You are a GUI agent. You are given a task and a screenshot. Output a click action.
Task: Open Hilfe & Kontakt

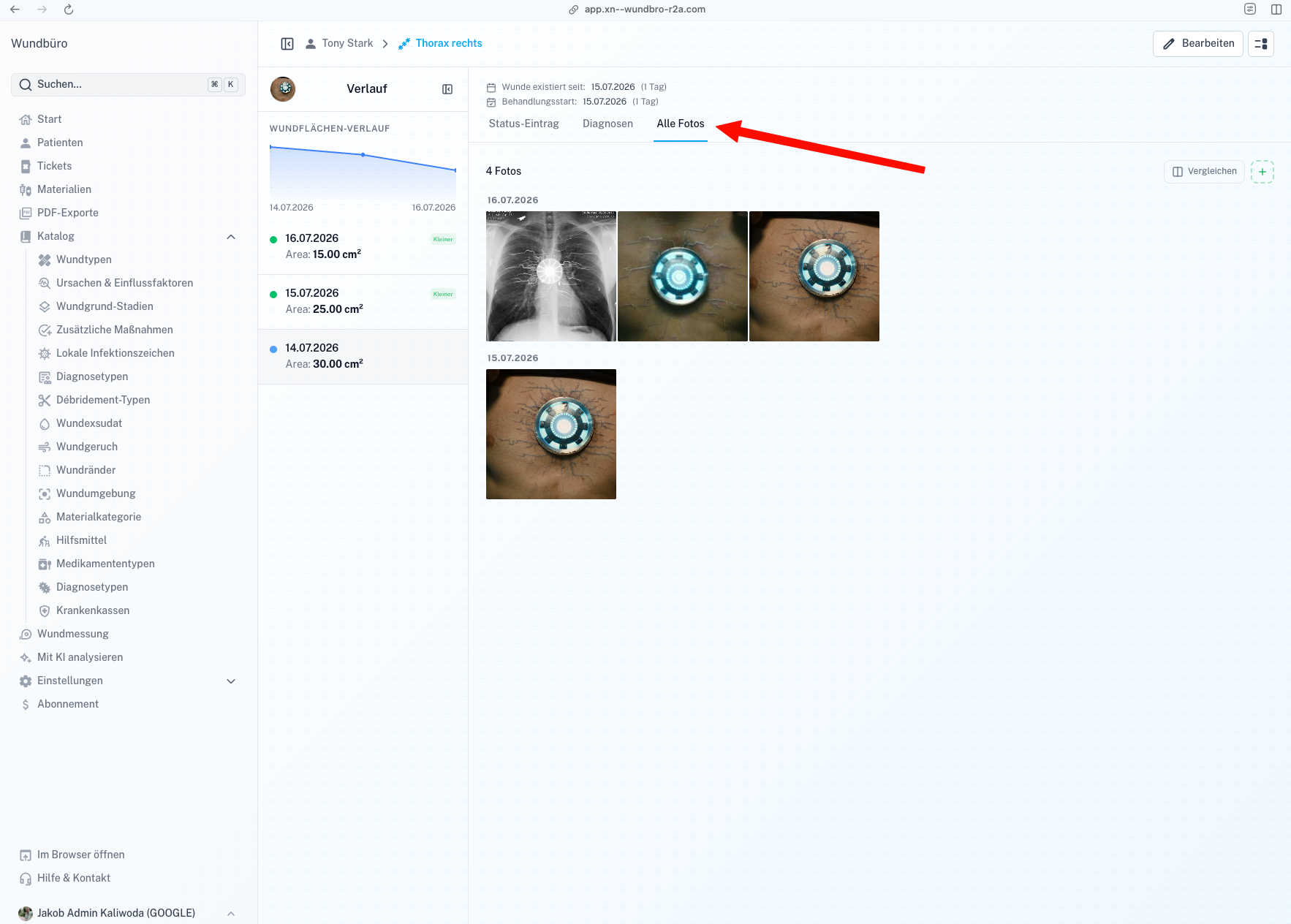click(x=73, y=878)
